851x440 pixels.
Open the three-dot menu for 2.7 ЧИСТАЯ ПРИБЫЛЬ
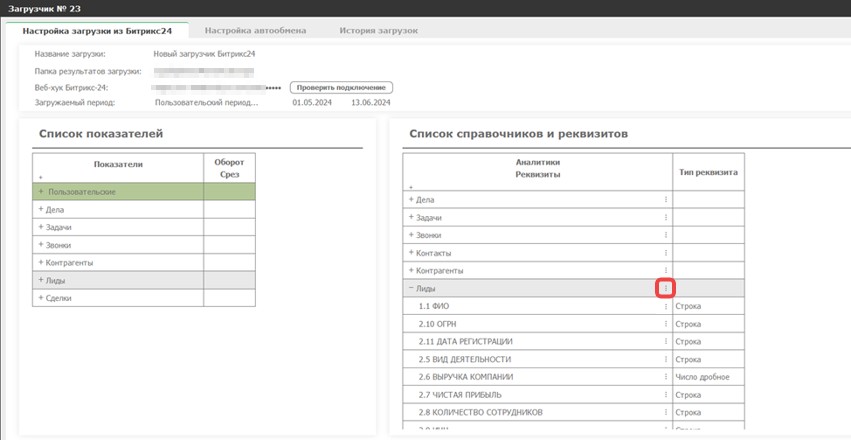666,394
